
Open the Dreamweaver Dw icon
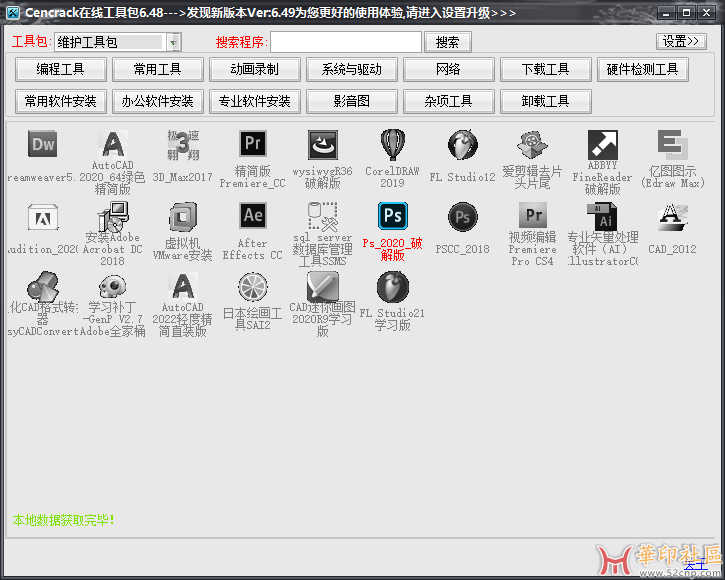coord(43,144)
